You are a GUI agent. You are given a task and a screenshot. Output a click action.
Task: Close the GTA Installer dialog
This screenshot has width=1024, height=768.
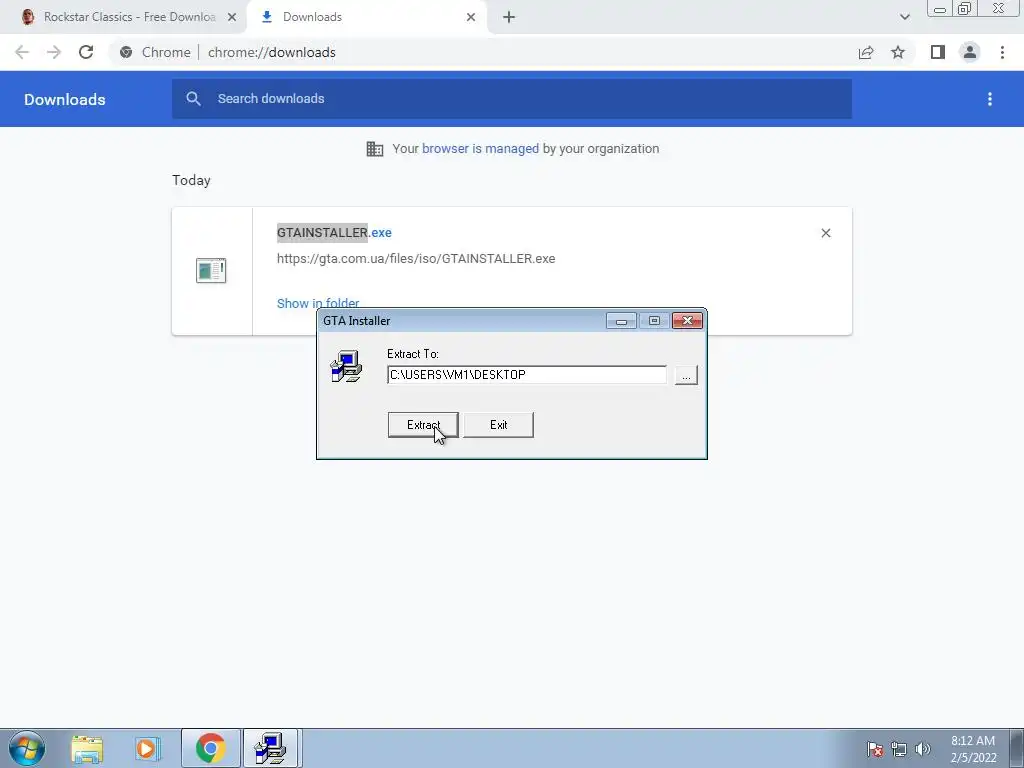pyautogui.click(x=687, y=321)
